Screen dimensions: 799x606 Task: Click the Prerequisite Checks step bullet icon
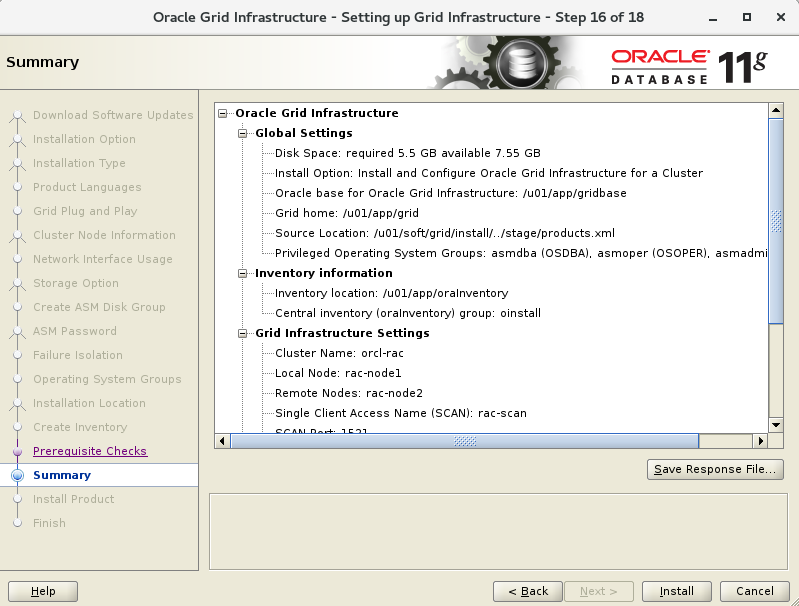[17, 452]
